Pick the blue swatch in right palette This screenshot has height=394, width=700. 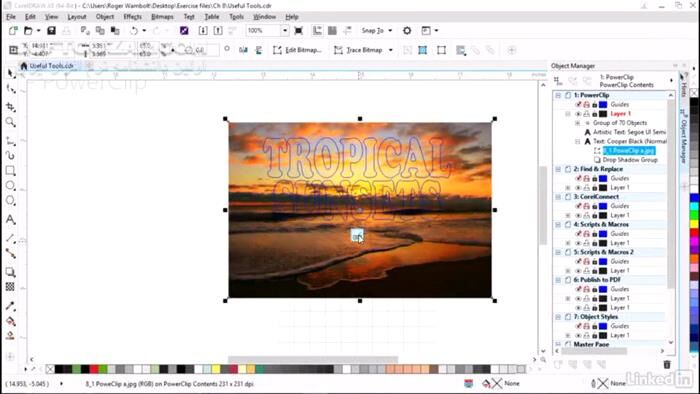click(x=694, y=198)
